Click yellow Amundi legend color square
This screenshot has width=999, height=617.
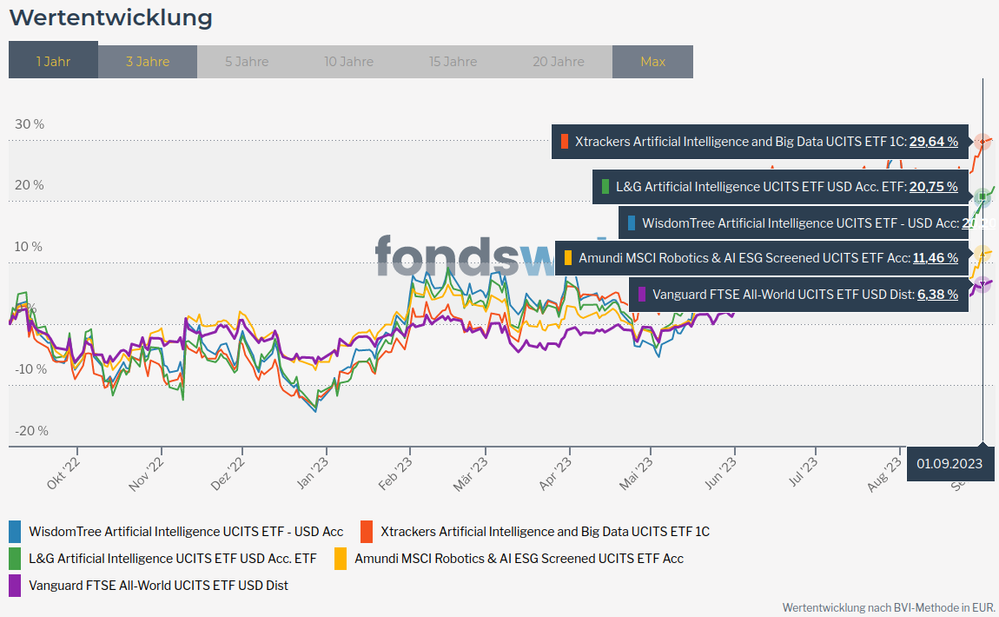pyautogui.click(x=340, y=558)
